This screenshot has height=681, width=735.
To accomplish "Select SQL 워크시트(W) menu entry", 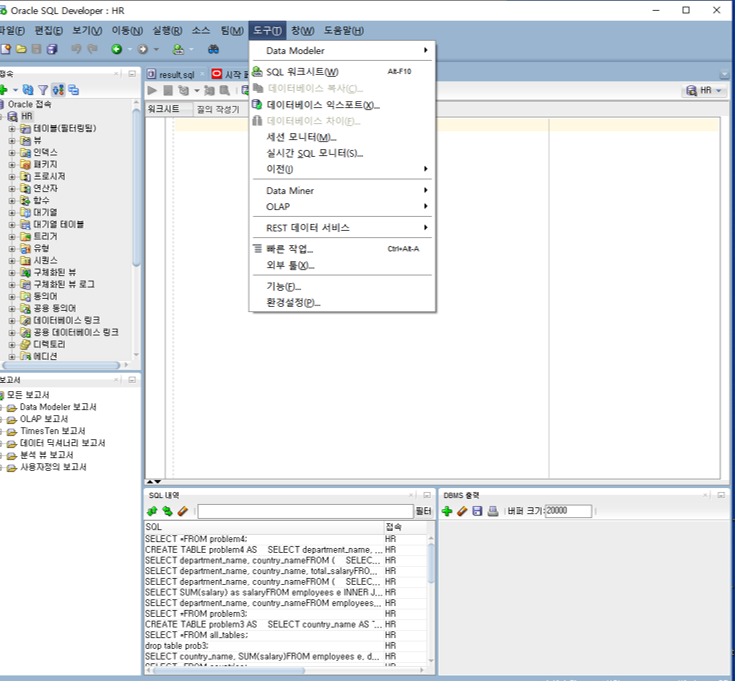I will [343, 72].
